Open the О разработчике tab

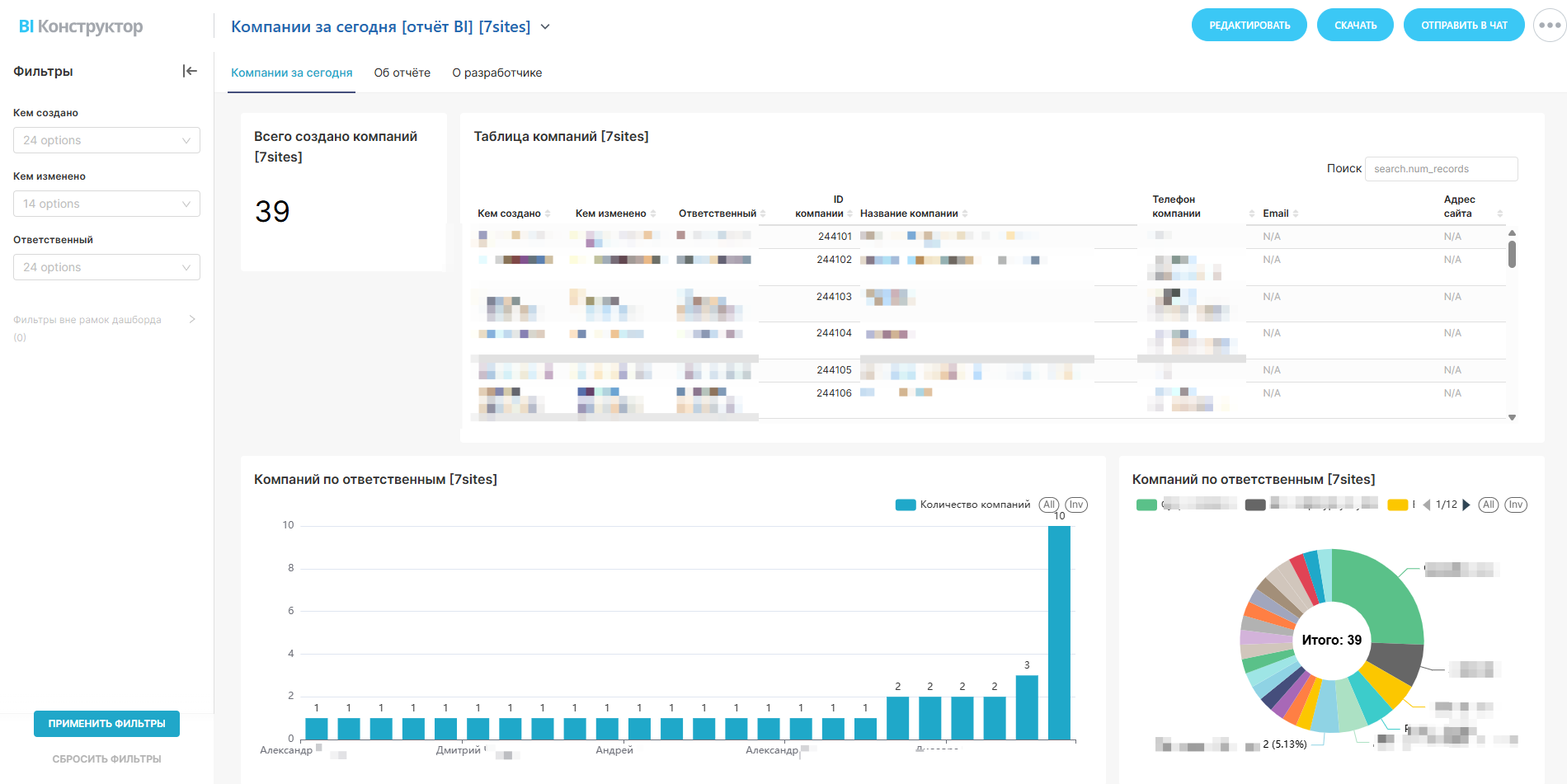(496, 73)
